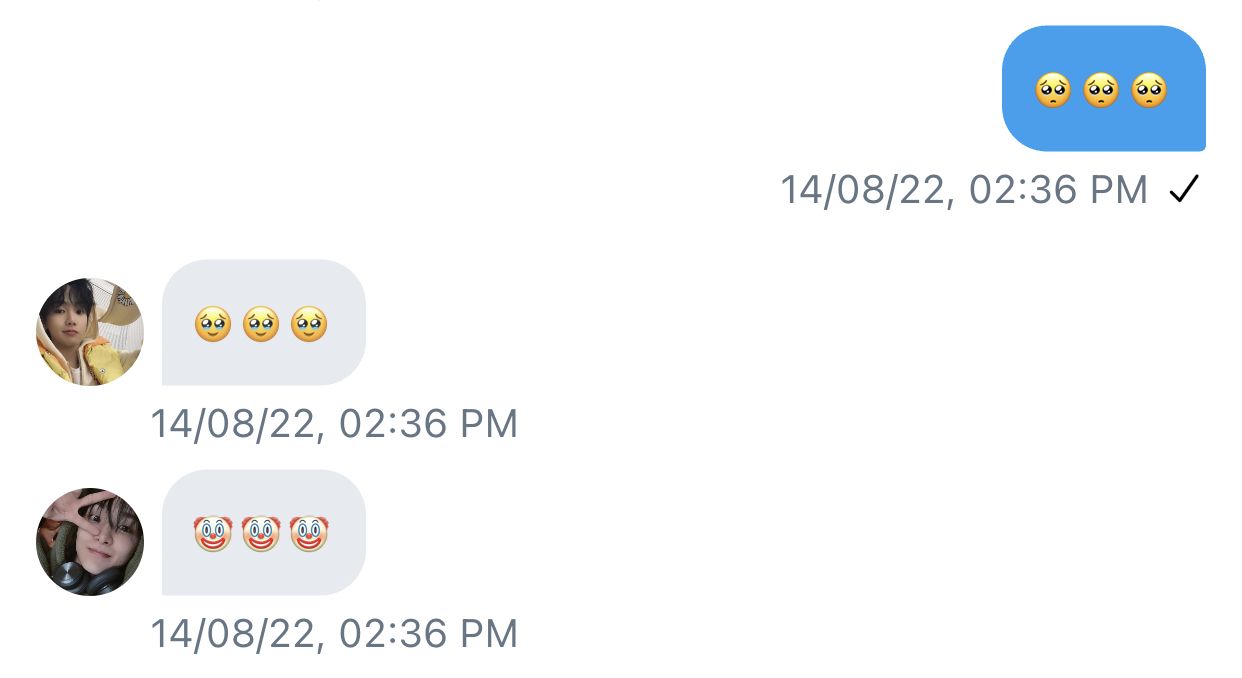This screenshot has height=678, width=1242.
Task: Select the middle pleading face emoji in sent message
Action: pyautogui.click(x=1101, y=91)
